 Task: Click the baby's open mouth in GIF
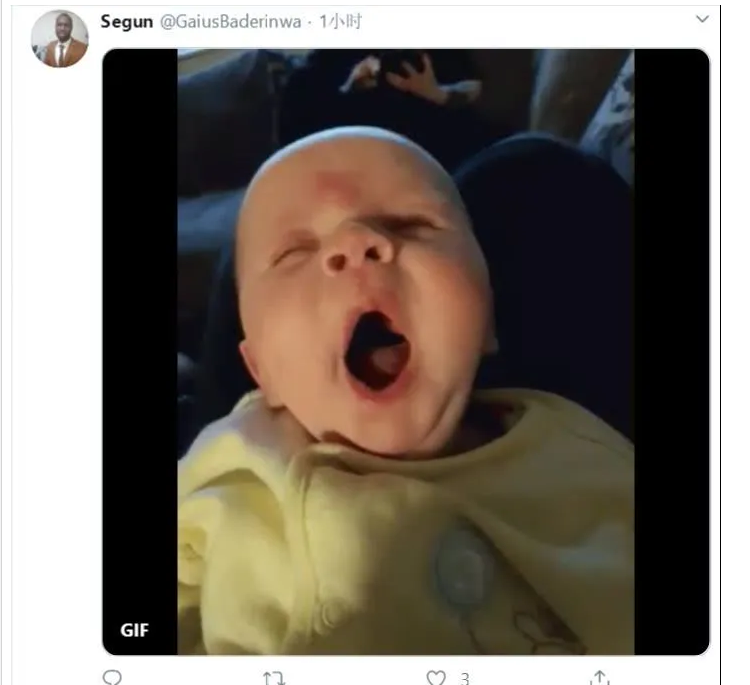point(376,351)
